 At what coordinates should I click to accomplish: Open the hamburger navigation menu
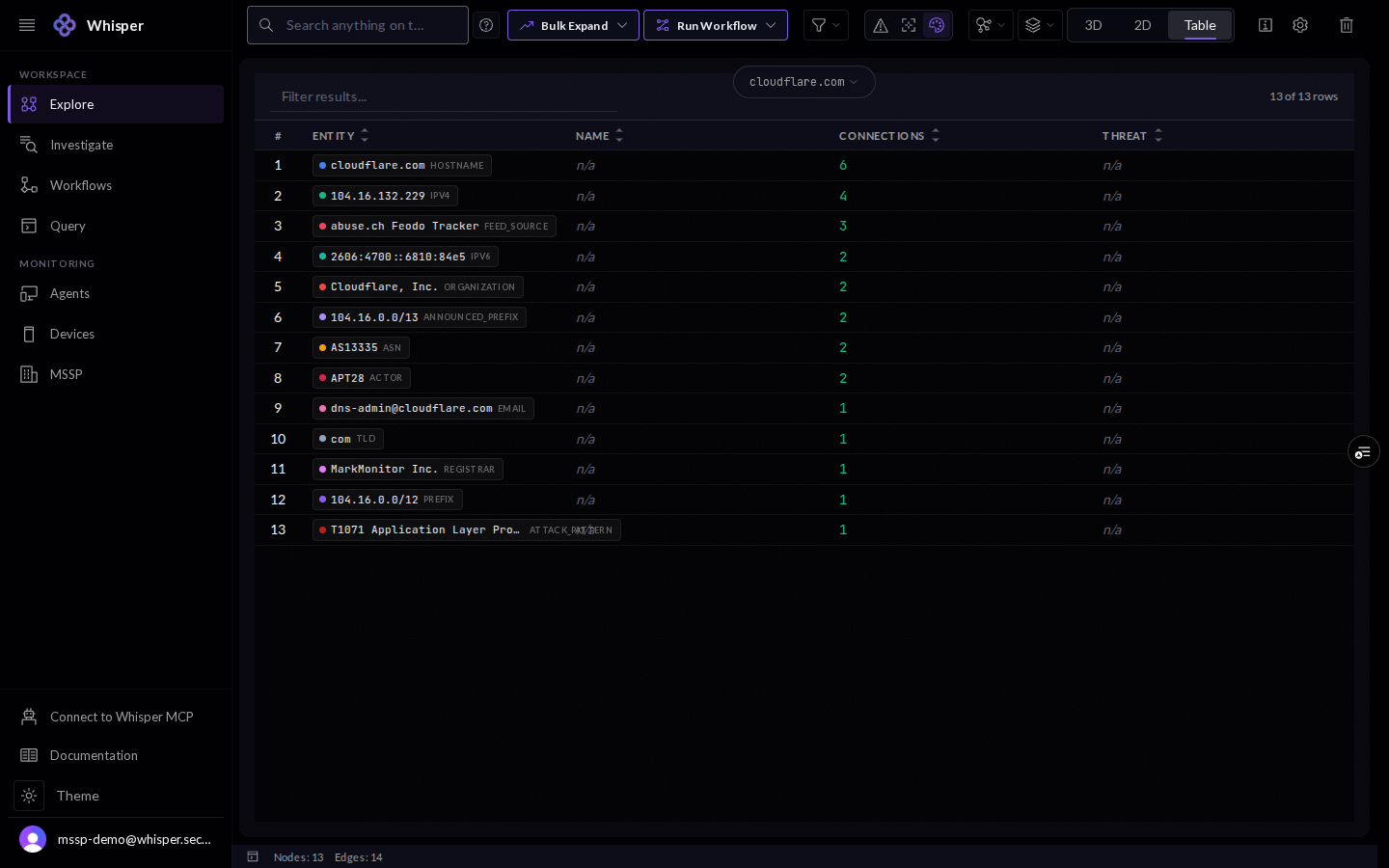pos(27,25)
